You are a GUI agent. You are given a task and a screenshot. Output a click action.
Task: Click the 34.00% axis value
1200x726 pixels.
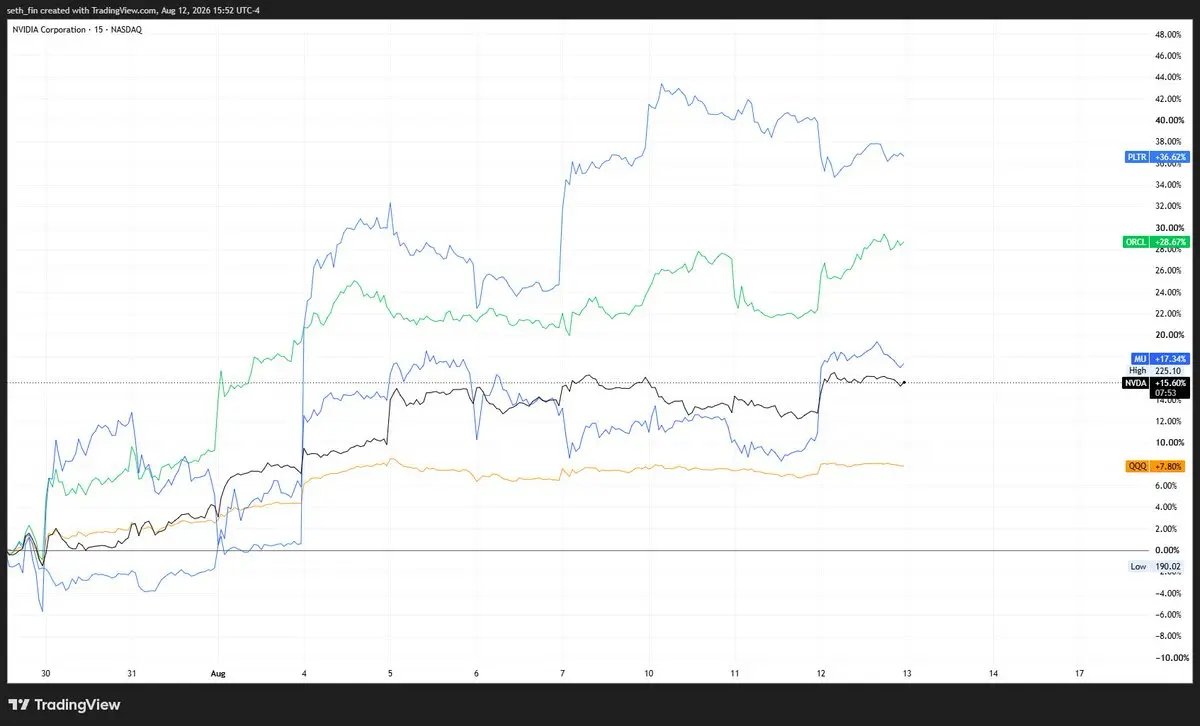point(1169,185)
